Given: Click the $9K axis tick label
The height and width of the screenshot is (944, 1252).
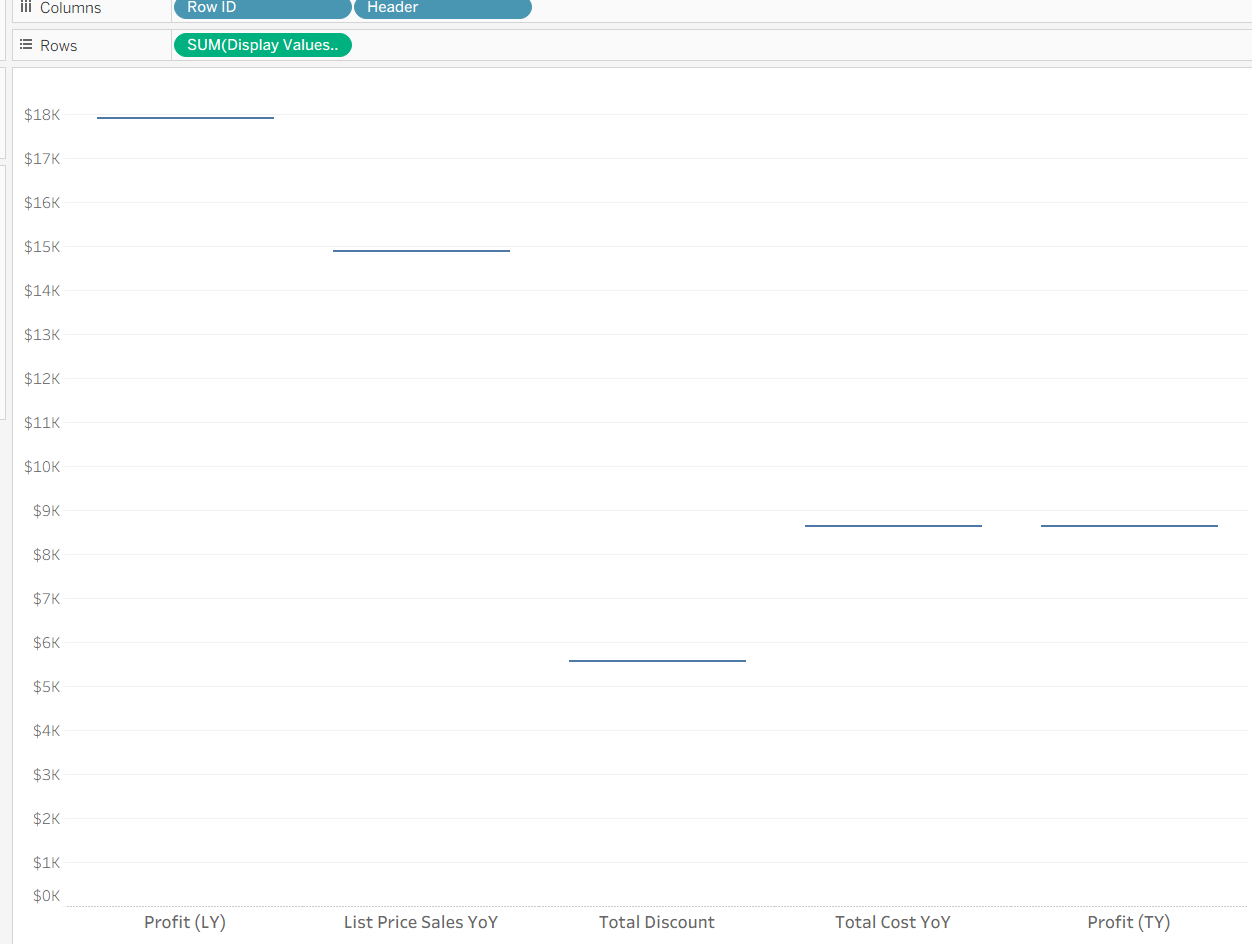Looking at the screenshot, I should tap(46, 511).
